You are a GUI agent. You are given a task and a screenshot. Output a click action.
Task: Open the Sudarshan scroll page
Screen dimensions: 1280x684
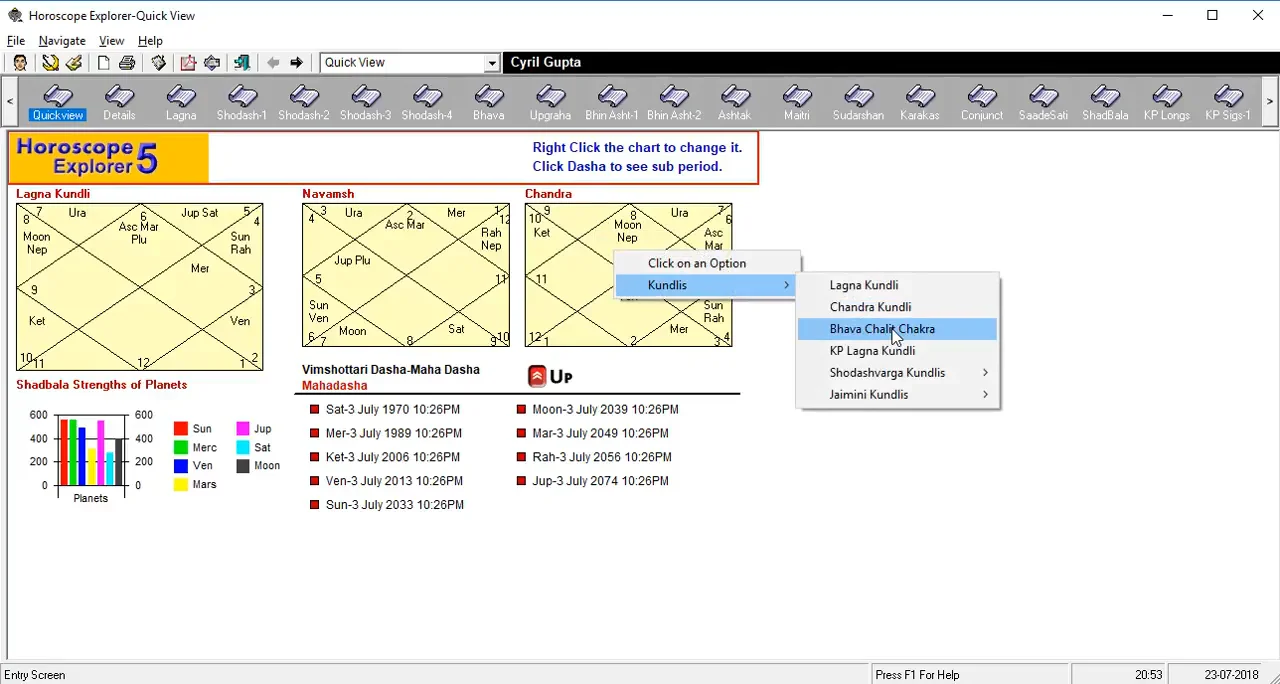pyautogui.click(x=858, y=102)
